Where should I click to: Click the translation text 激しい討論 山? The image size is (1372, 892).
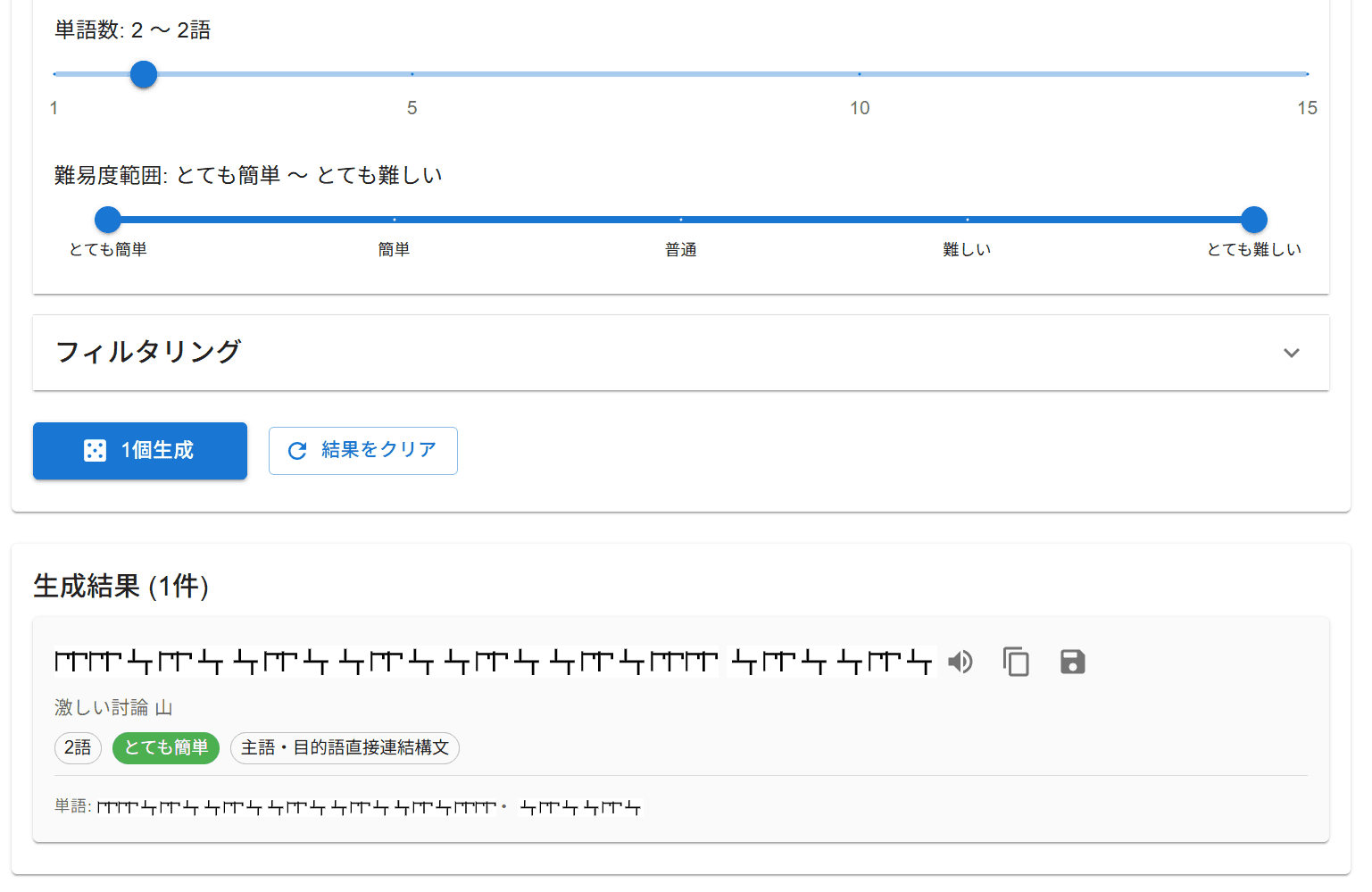click(x=113, y=708)
